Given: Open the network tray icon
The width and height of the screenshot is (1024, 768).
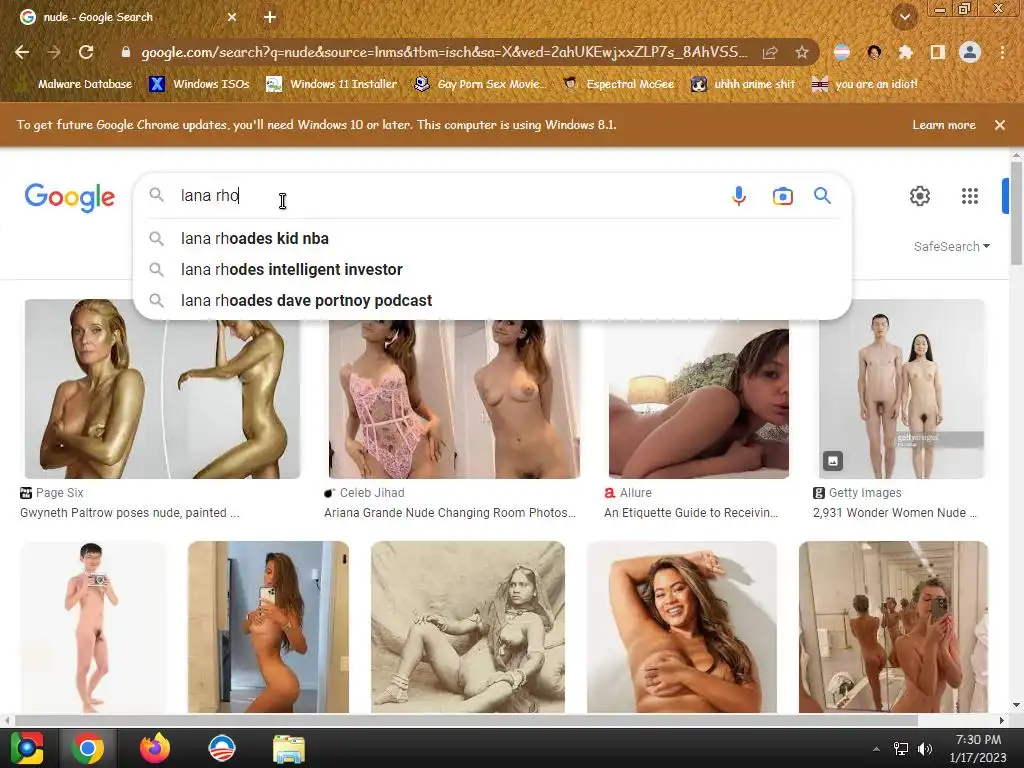Looking at the screenshot, I should (x=901, y=748).
